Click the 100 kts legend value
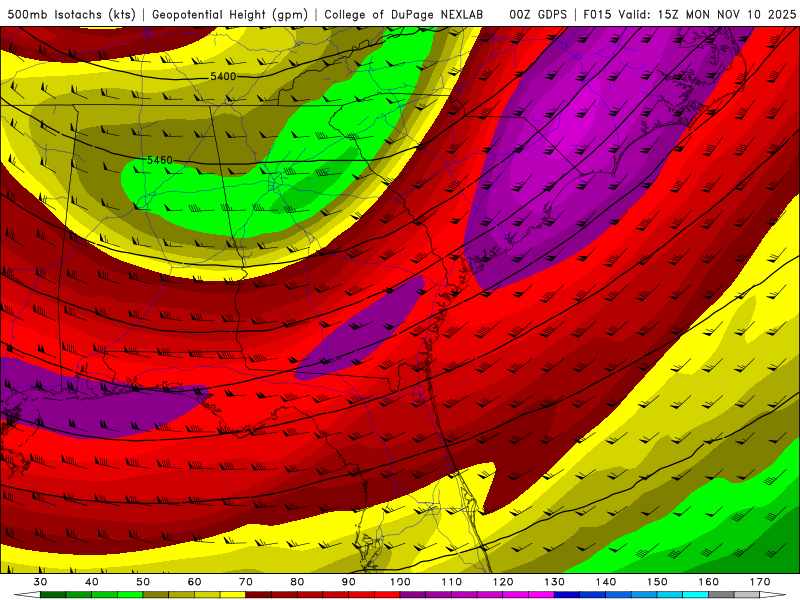Viewport: 800px width, 600px height. [400, 582]
